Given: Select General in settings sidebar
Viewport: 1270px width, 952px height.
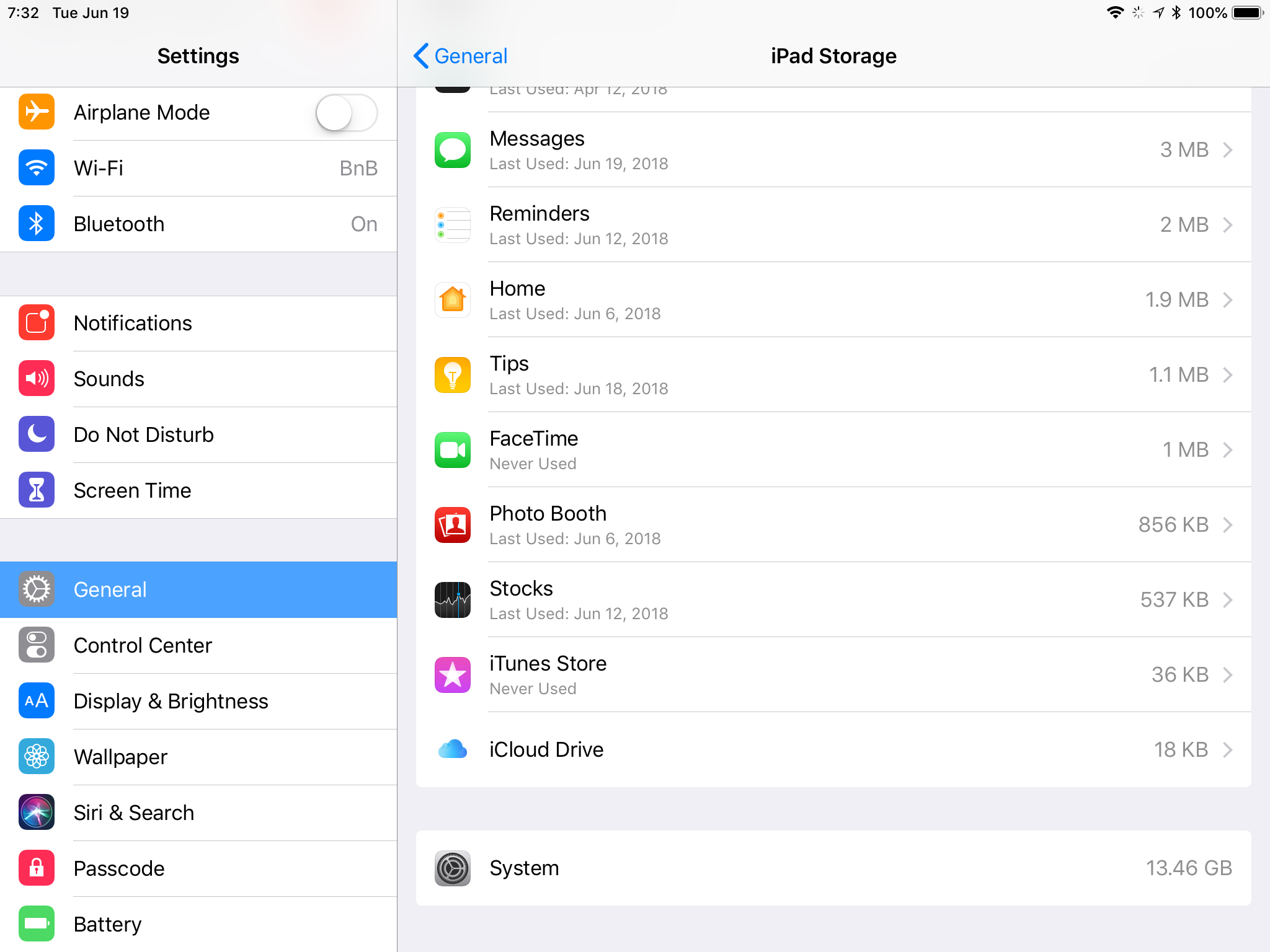Looking at the screenshot, I should click(198, 589).
